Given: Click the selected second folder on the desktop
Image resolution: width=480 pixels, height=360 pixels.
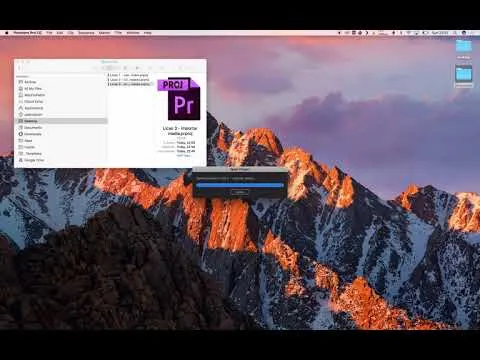Looking at the screenshot, I should [x=464, y=74].
